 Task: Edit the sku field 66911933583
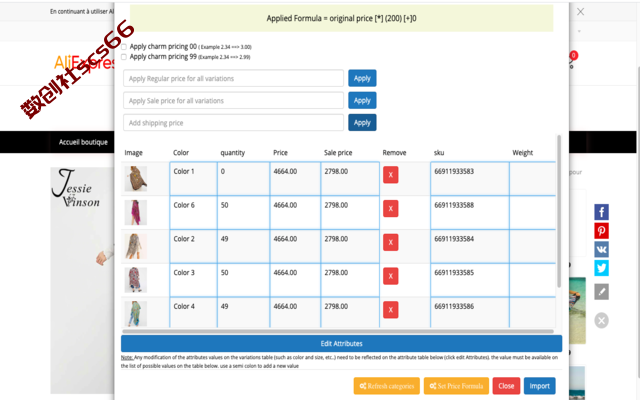pos(470,179)
